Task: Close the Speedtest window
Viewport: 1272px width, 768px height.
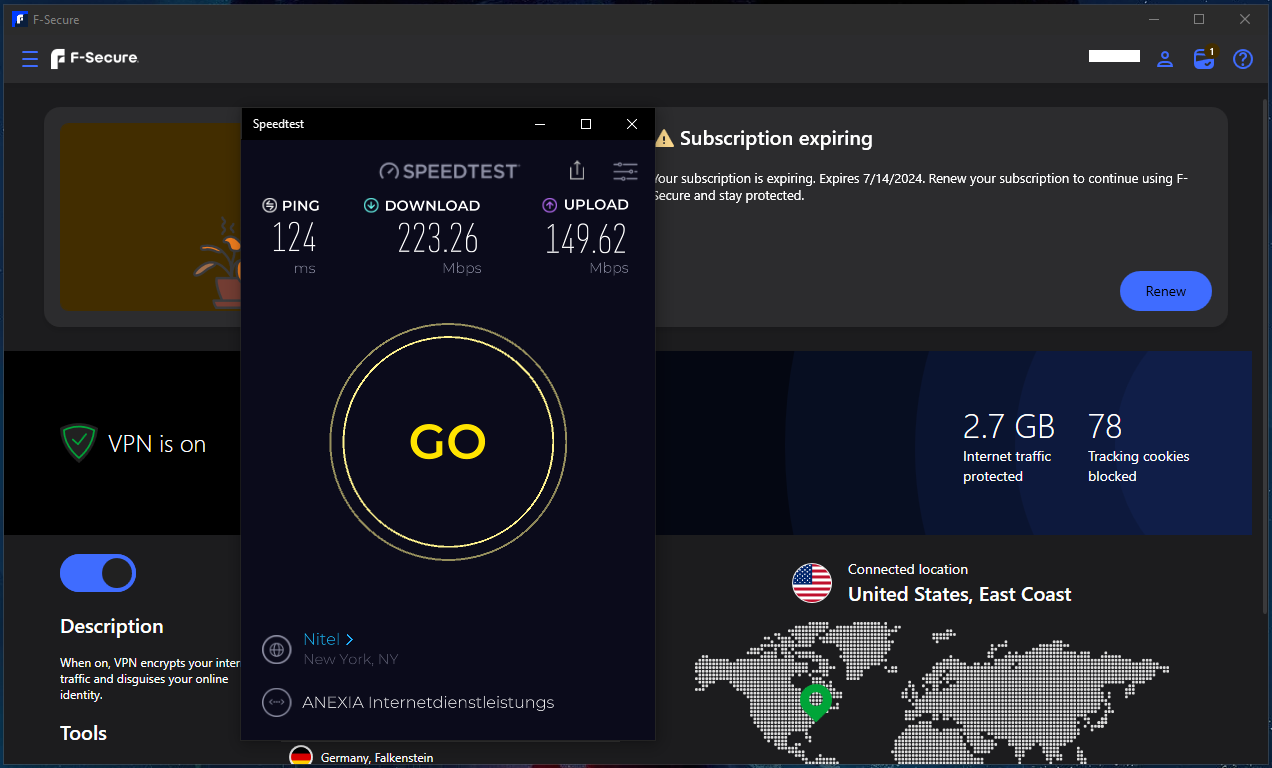Action: coord(632,124)
